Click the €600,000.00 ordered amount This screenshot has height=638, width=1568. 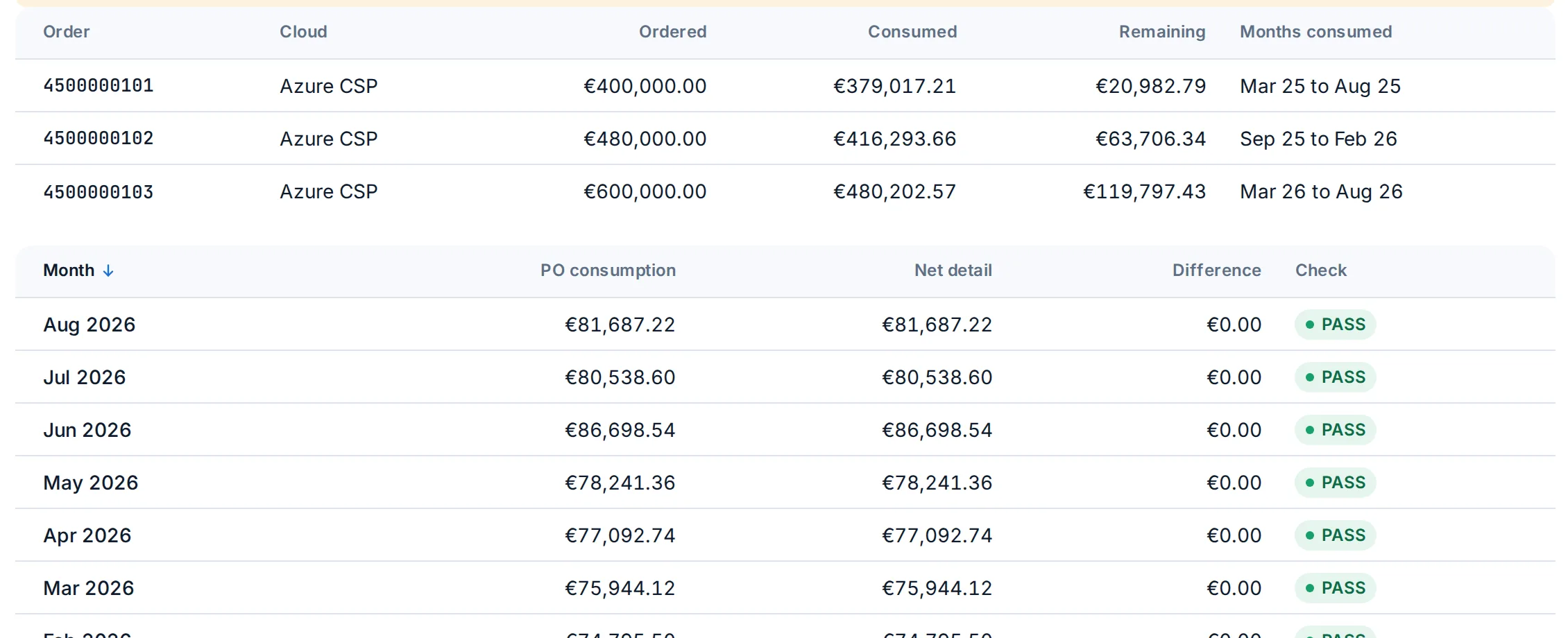tap(645, 191)
